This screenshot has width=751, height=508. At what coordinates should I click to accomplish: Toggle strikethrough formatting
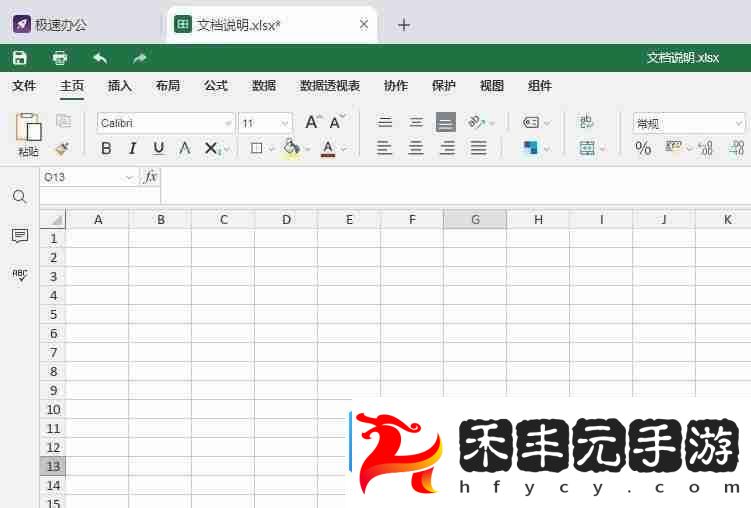(185, 148)
